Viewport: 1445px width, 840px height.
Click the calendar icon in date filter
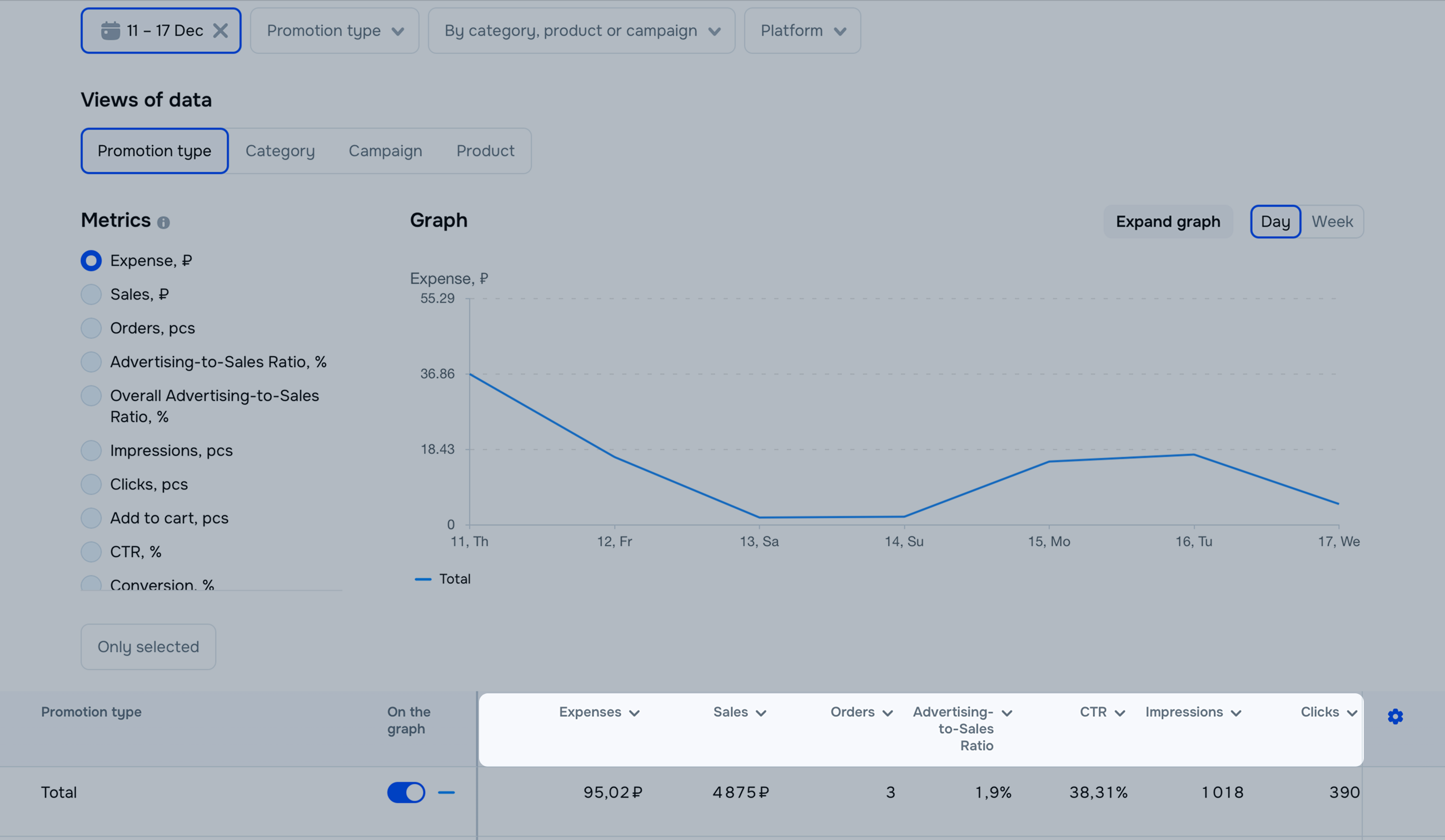pos(110,31)
